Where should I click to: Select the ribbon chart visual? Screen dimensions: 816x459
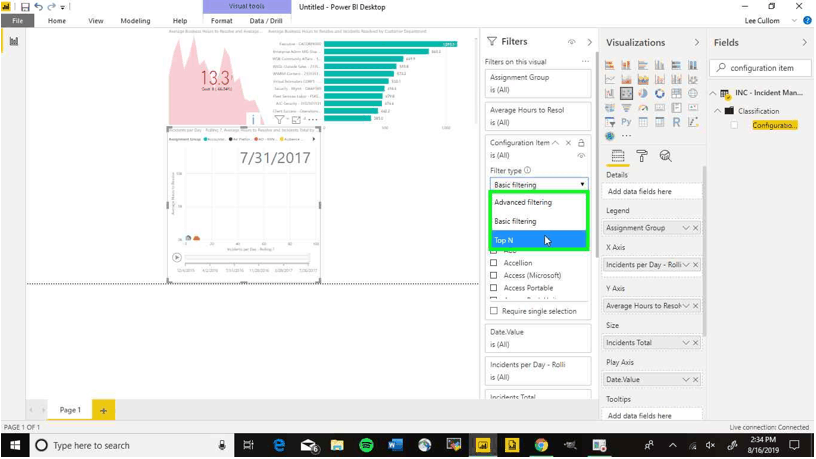(693, 80)
